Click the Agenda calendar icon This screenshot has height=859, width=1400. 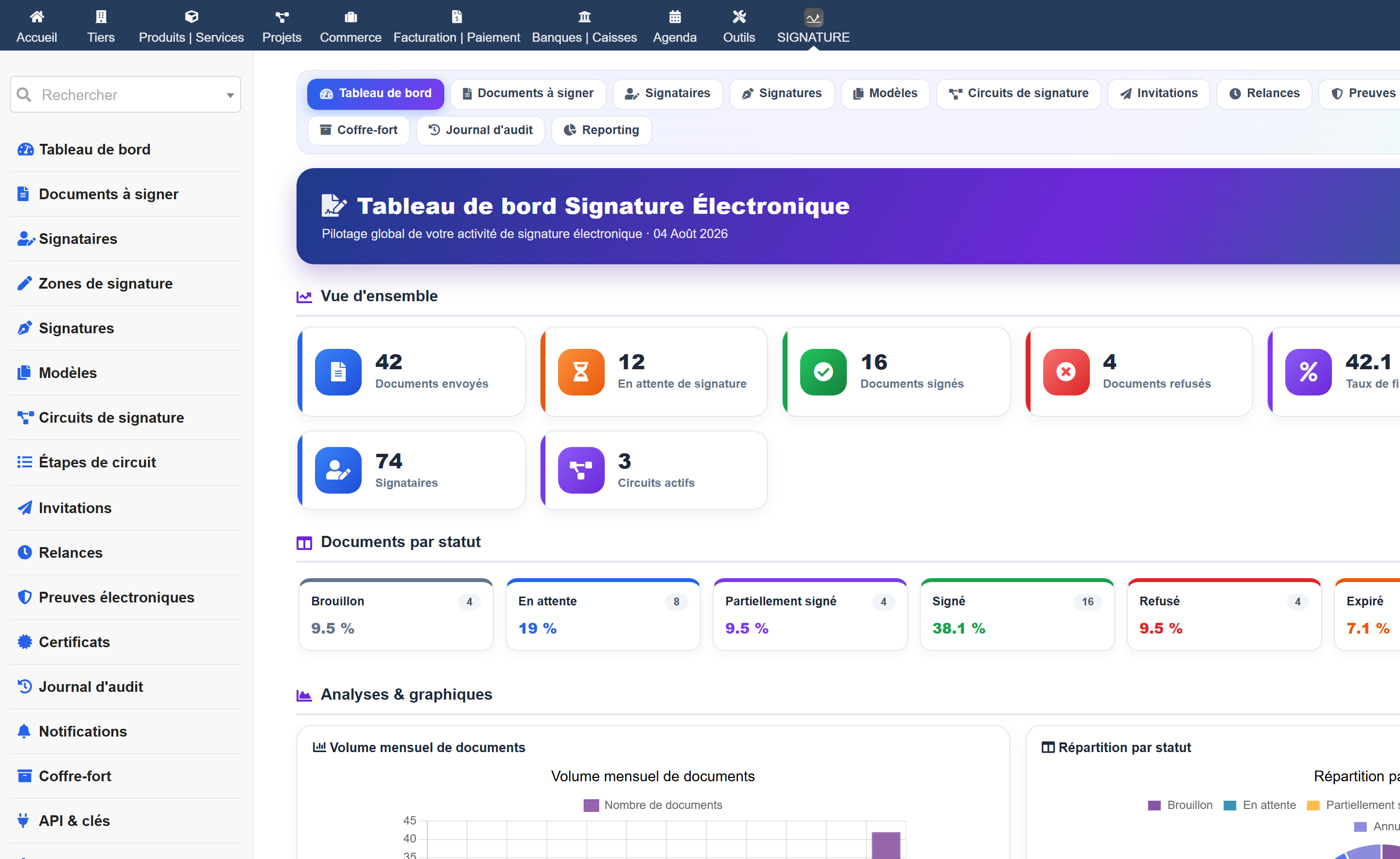(x=675, y=17)
